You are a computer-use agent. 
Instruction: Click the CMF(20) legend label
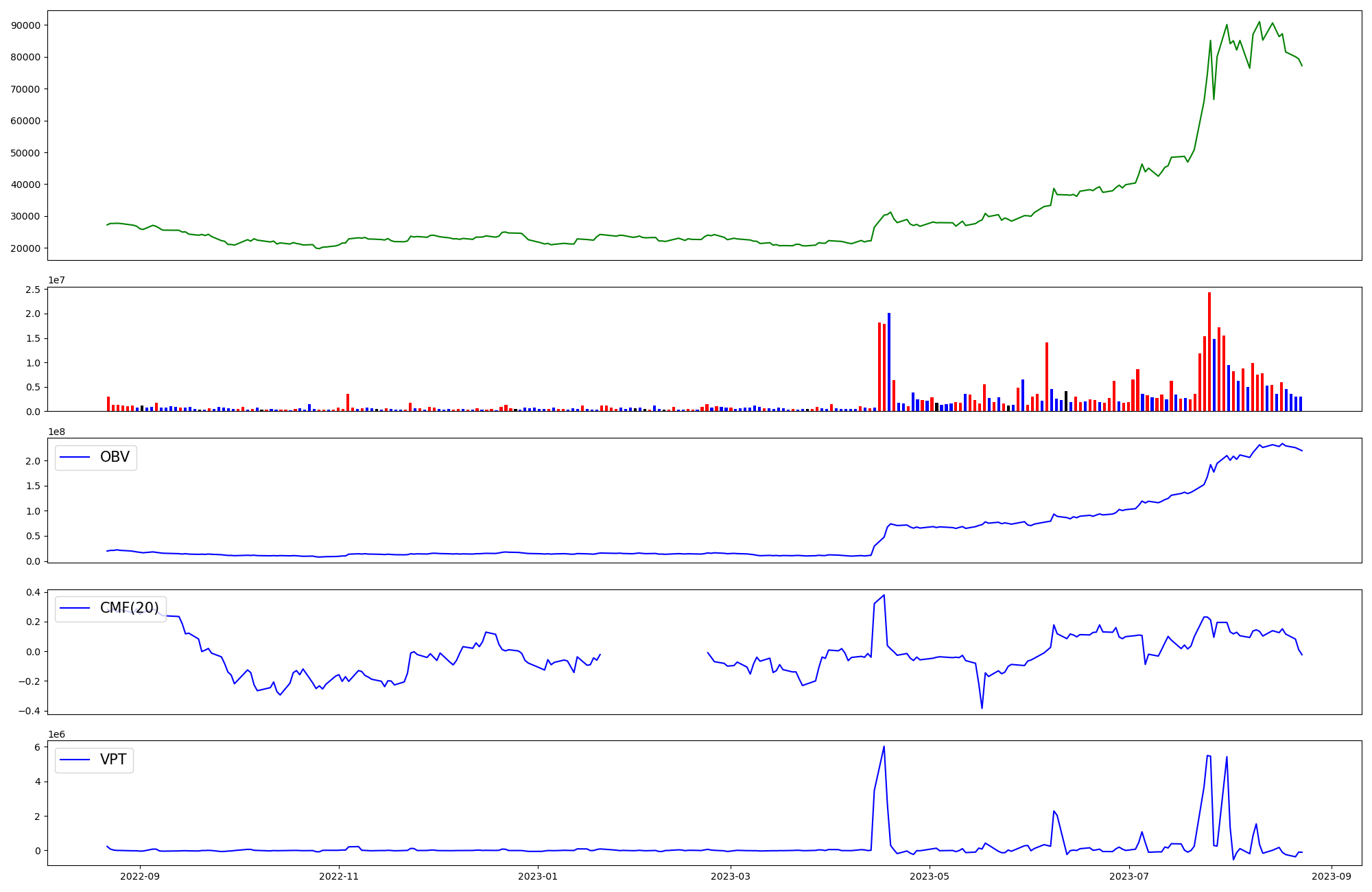129,608
